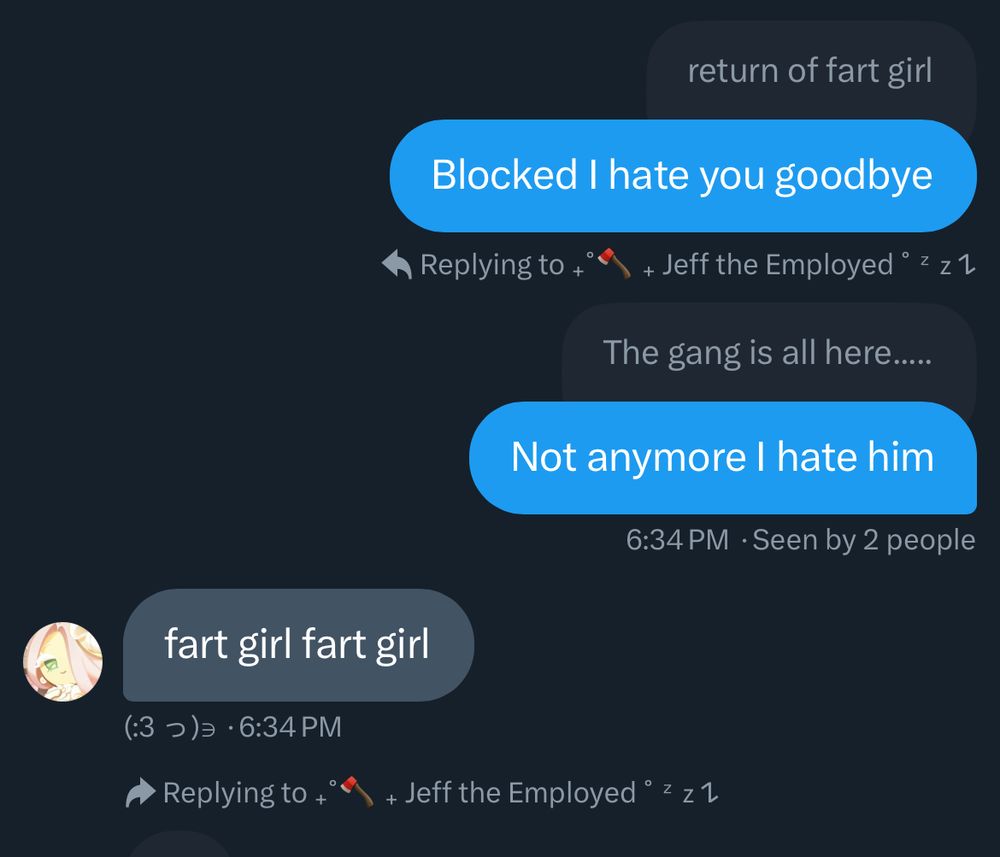Click the forward-reply arrow icon below 'fart girl fart girl'
The height and width of the screenshot is (857, 1000).
pos(140,793)
